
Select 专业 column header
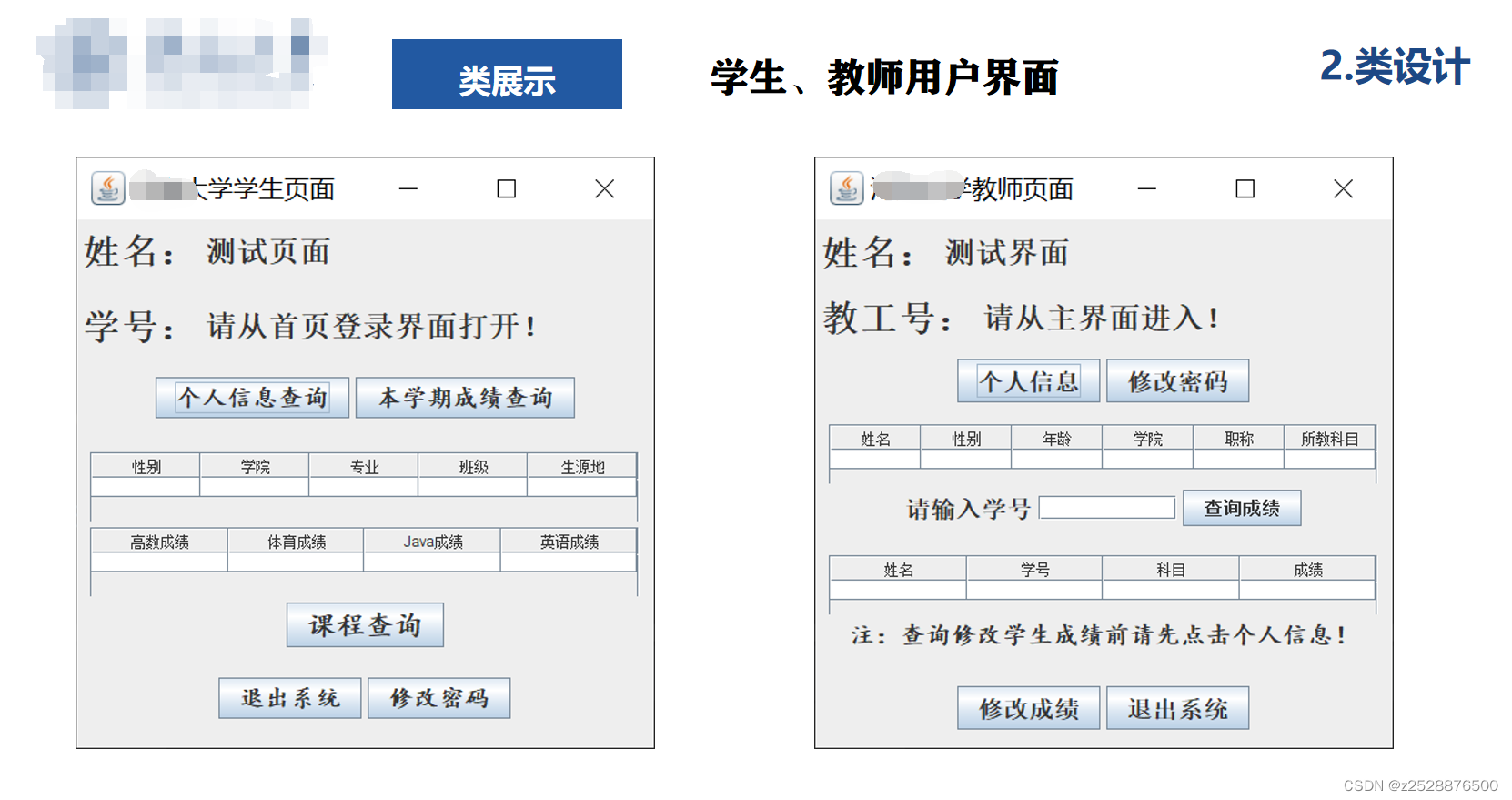pyautogui.click(x=364, y=466)
